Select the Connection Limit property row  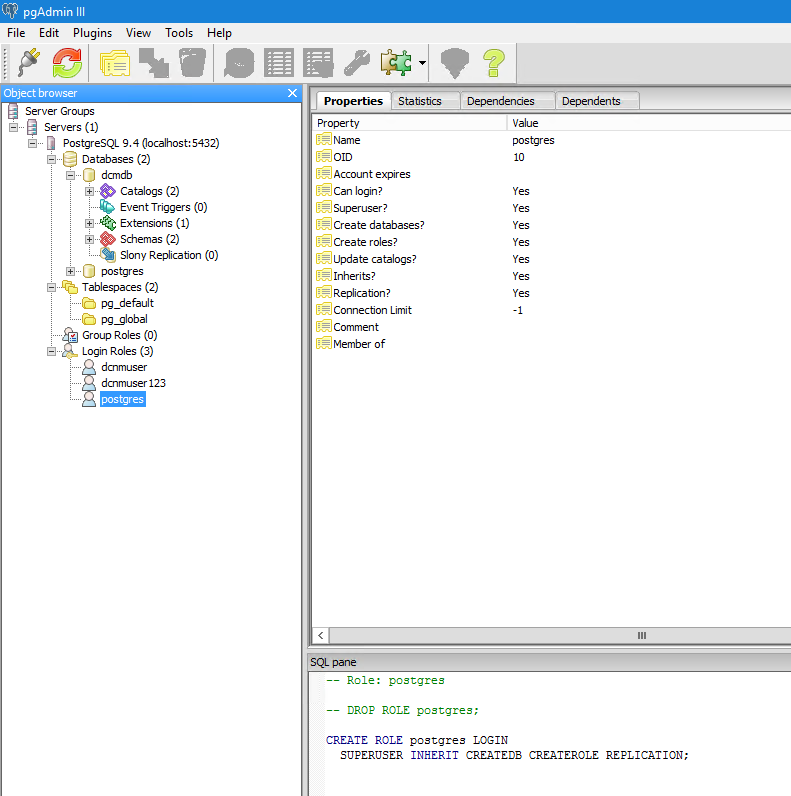tap(552, 310)
